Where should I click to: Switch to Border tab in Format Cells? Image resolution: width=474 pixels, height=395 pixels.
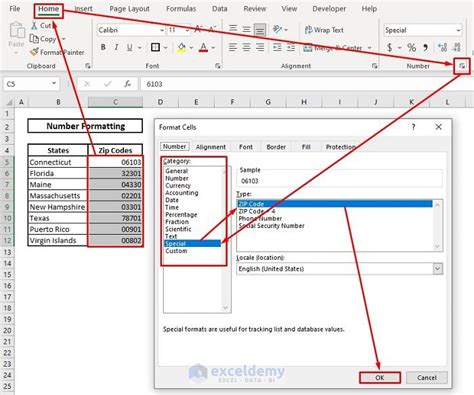tap(276, 147)
